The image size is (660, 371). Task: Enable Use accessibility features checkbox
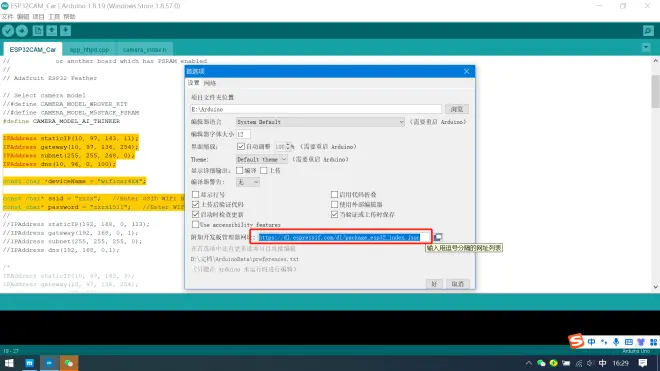[195, 224]
